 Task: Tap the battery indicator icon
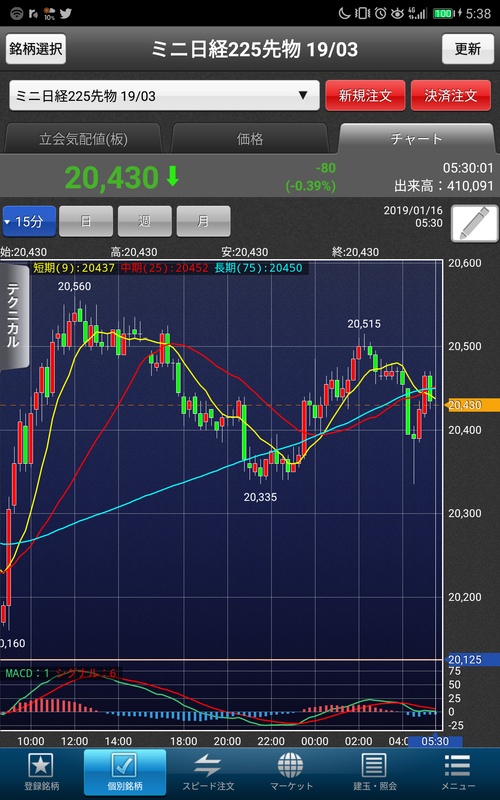click(443, 13)
